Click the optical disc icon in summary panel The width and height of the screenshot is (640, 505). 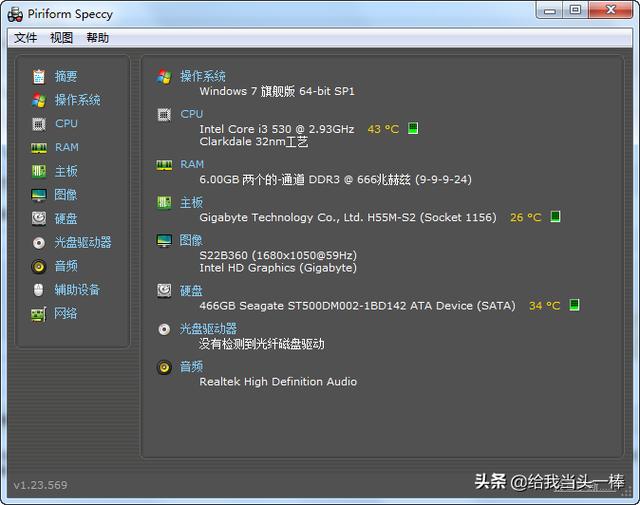point(164,329)
